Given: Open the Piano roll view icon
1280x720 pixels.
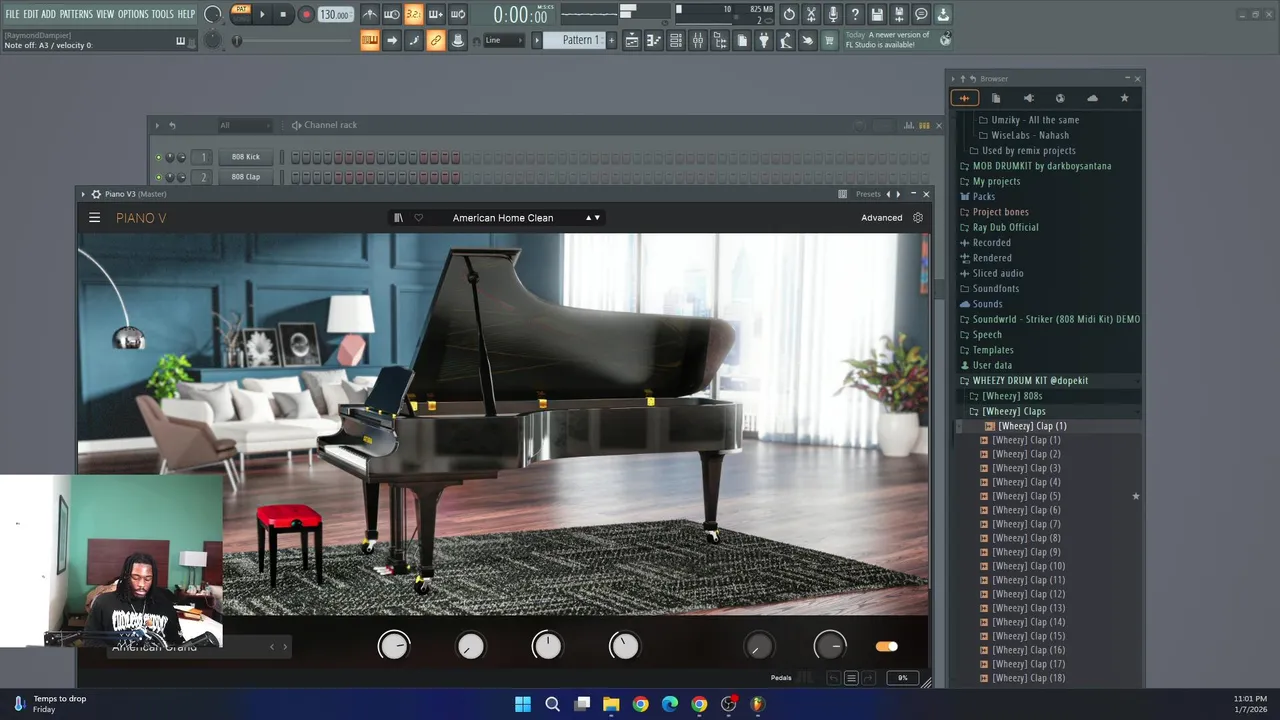Looking at the screenshot, I should (654, 40).
